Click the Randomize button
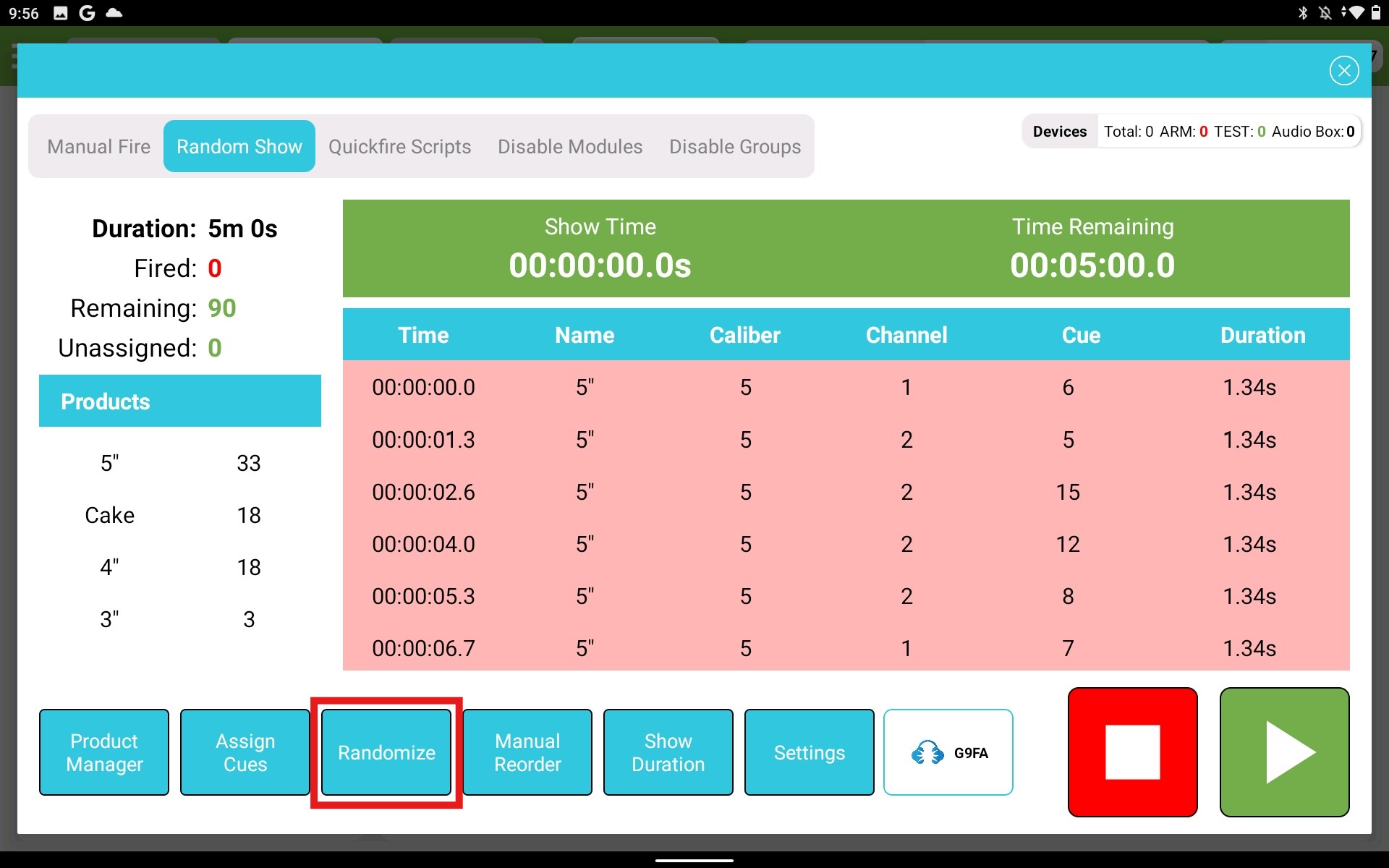Screen dimensions: 1389x868 pos(386,752)
